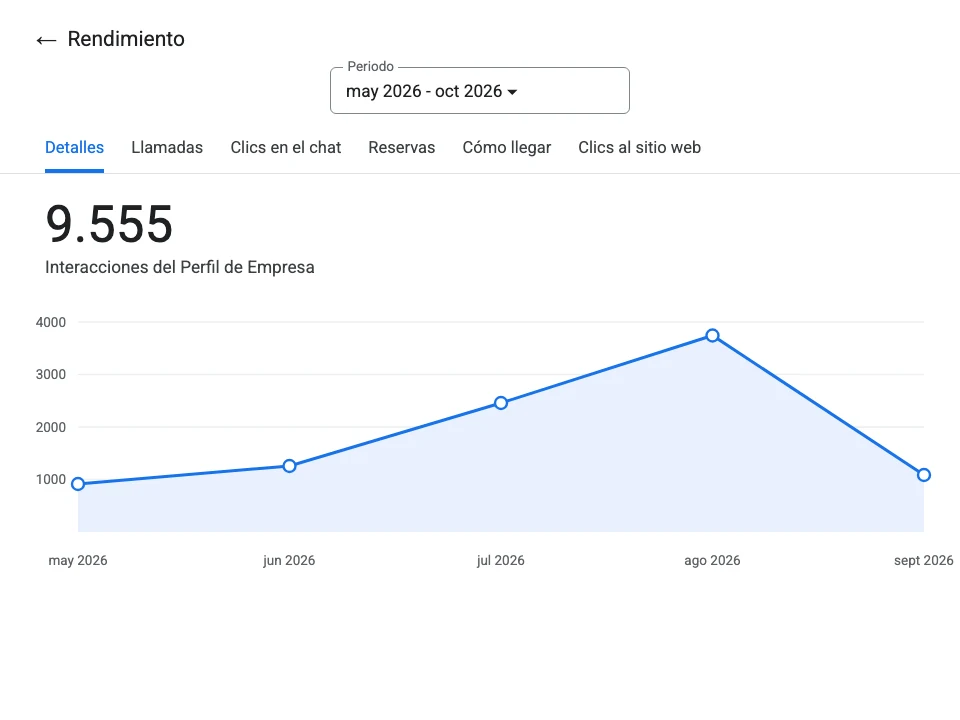This screenshot has width=960, height=720.
Task: Click the 3000 y-axis label
Action: coord(51,374)
